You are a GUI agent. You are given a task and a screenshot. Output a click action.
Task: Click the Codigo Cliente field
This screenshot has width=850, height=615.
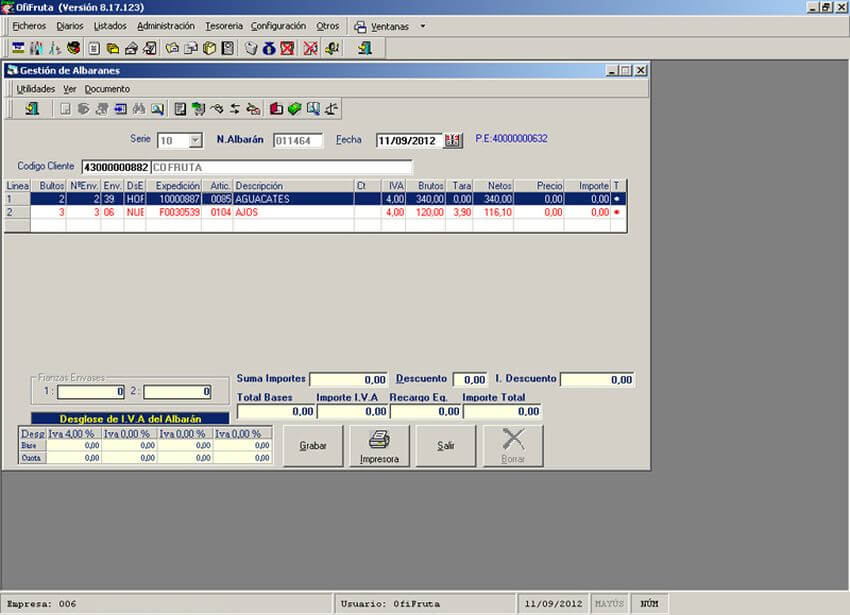pos(116,168)
